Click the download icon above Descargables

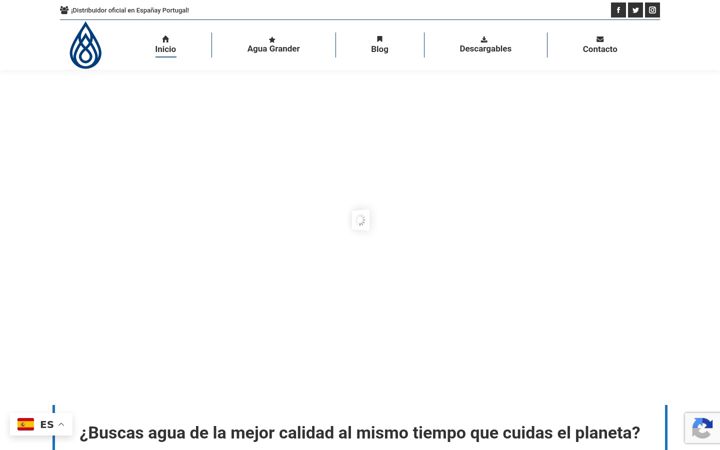click(x=484, y=39)
